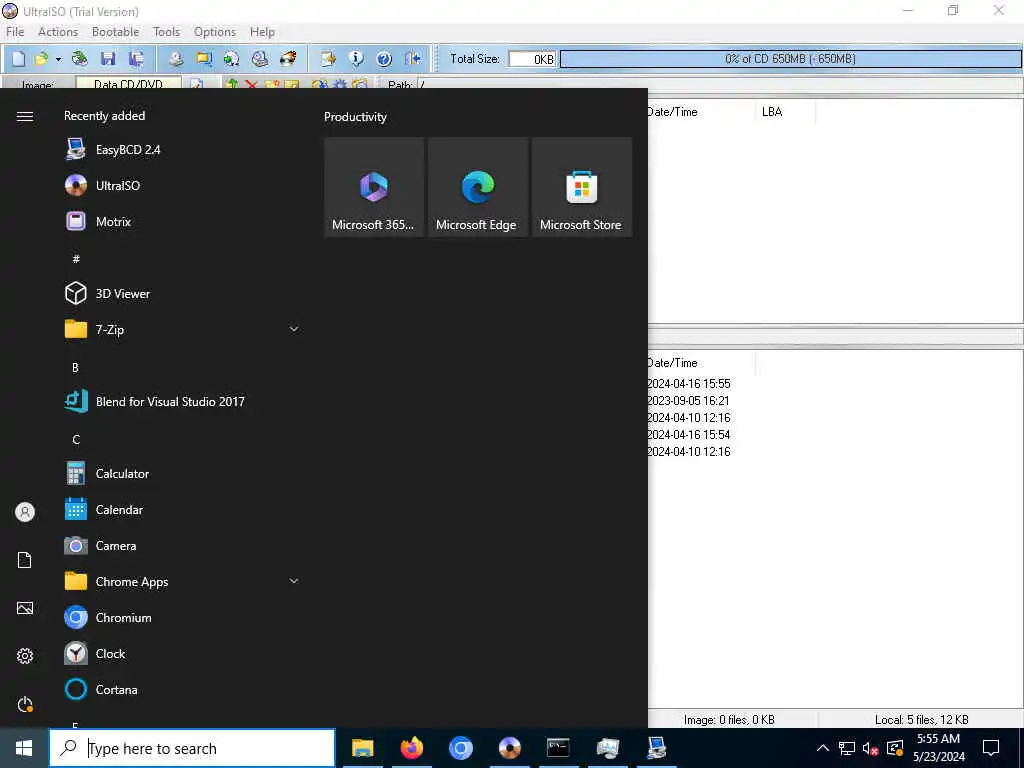Click the status text Image: 0 files, 0 KB
This screenshot has width=1024, height=768.
tap(729, 720)
